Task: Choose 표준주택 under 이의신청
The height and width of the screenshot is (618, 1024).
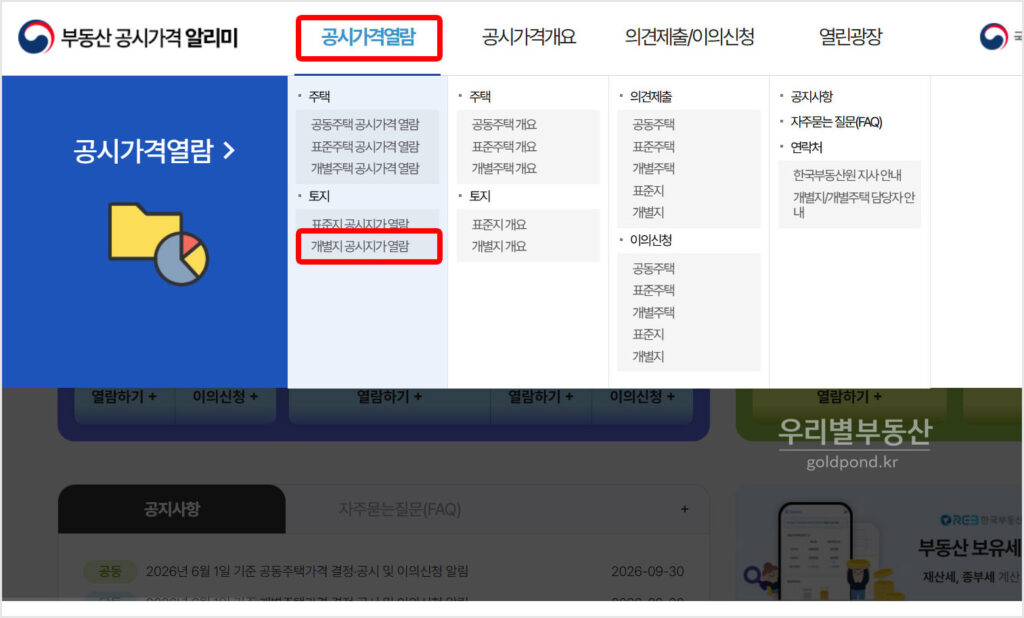Action: tap(653, 290)
